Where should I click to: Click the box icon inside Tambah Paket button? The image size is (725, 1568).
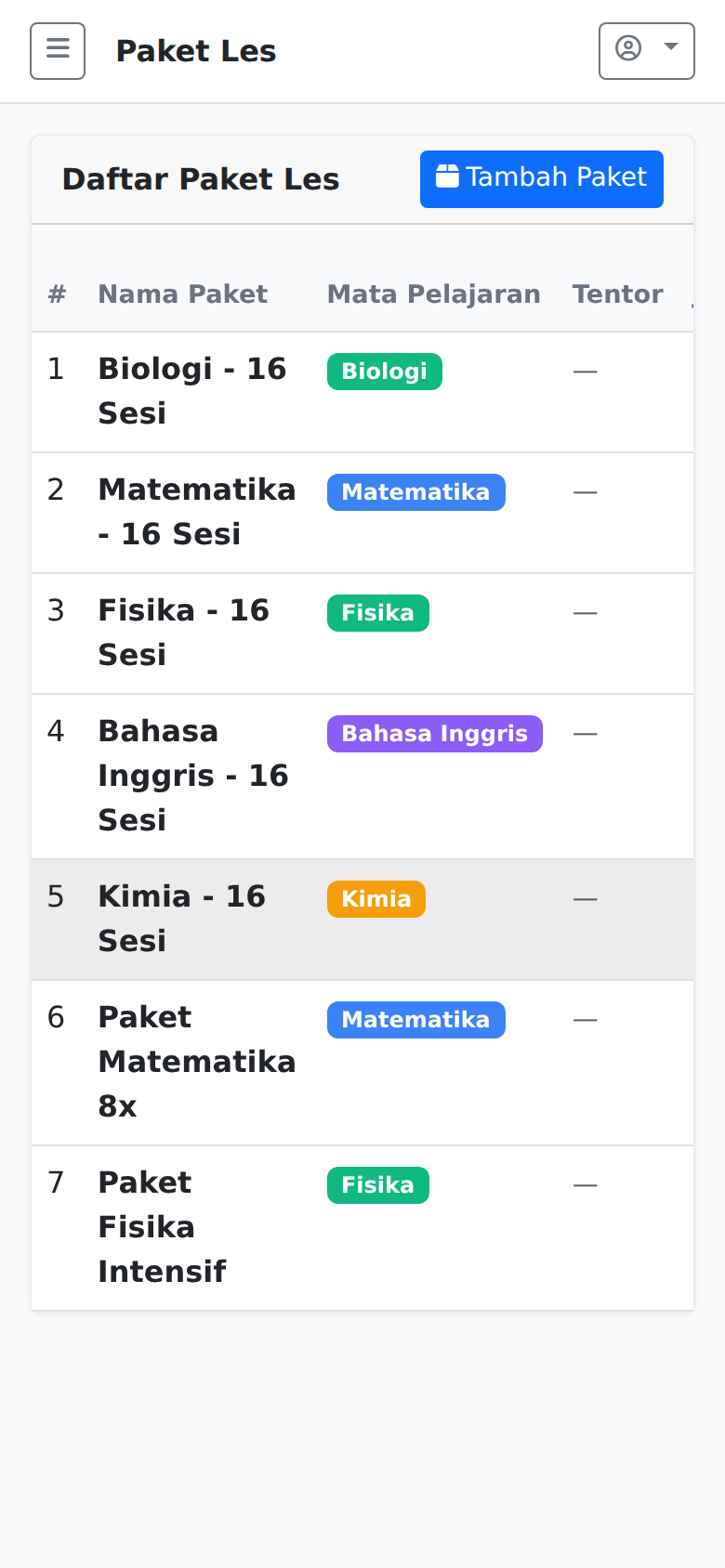click(449, 177)
